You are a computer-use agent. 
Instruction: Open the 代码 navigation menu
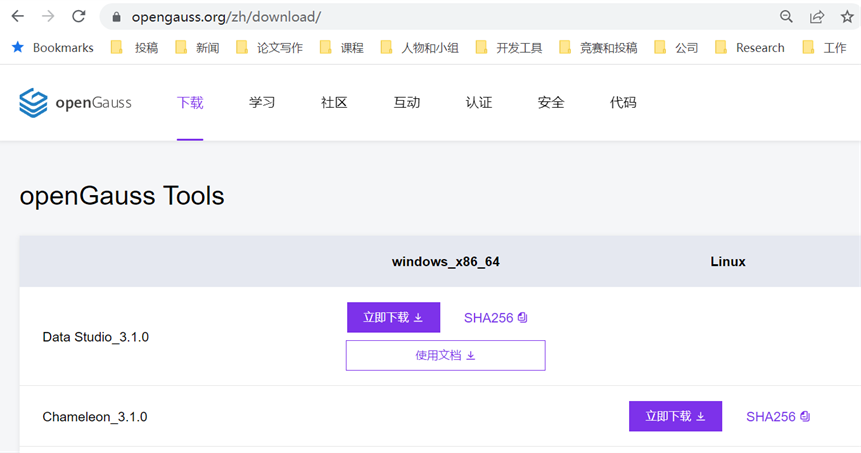tap(623, 103)
